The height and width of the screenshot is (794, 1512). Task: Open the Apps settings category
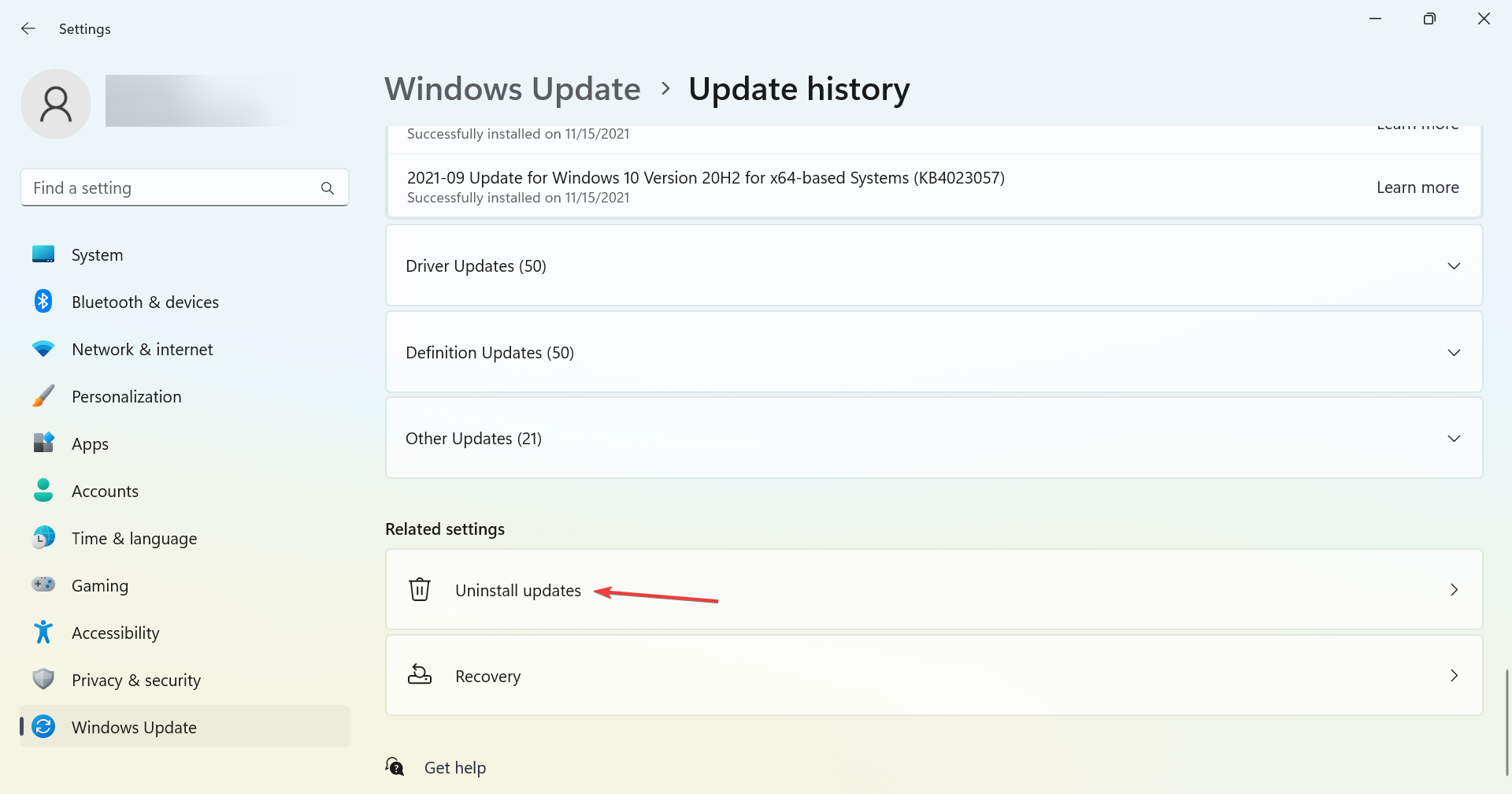[91, 444]
